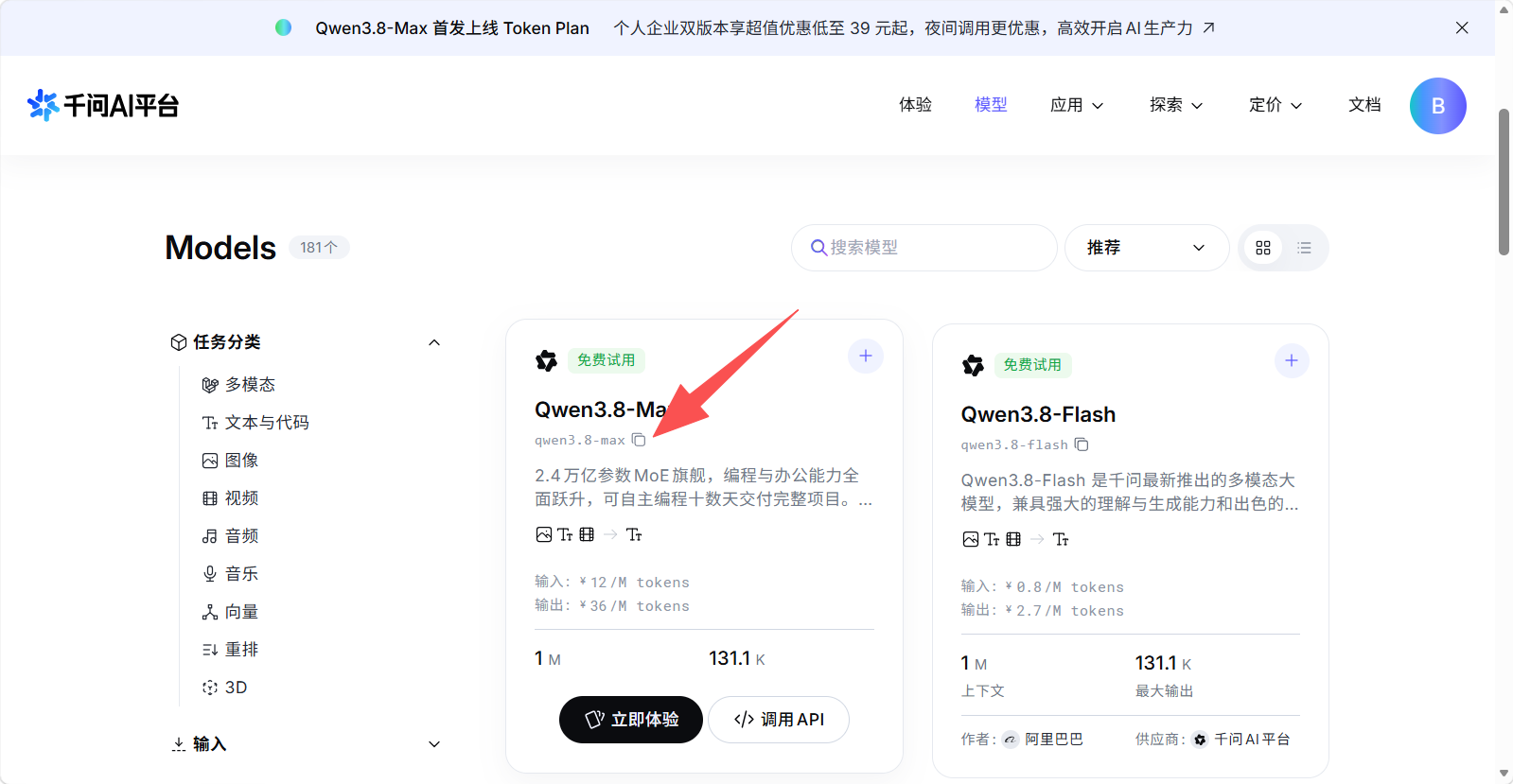Click 调用 API on Qwen3.8-Max card
The image size is (1513, 784).
coord(779,720)
